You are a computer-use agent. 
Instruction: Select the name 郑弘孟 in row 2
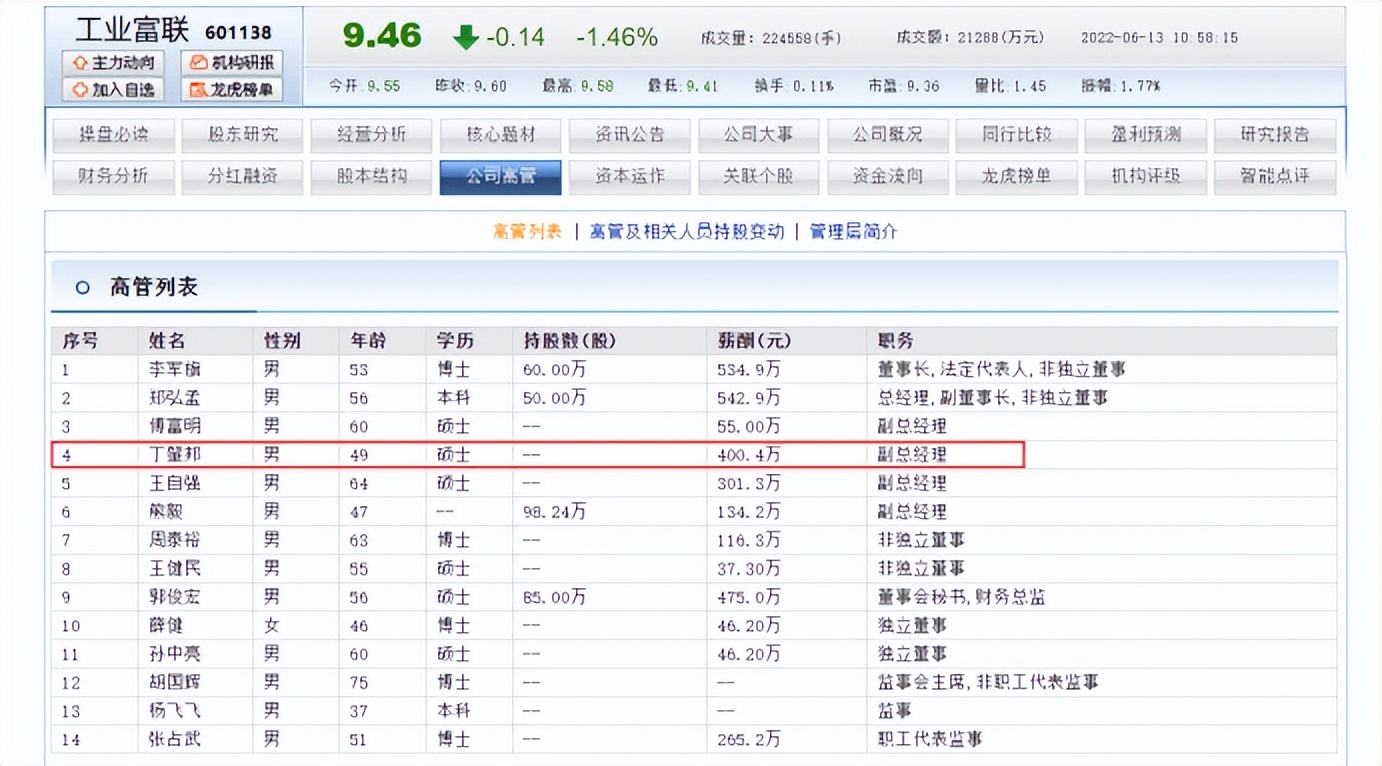[175, 398]
